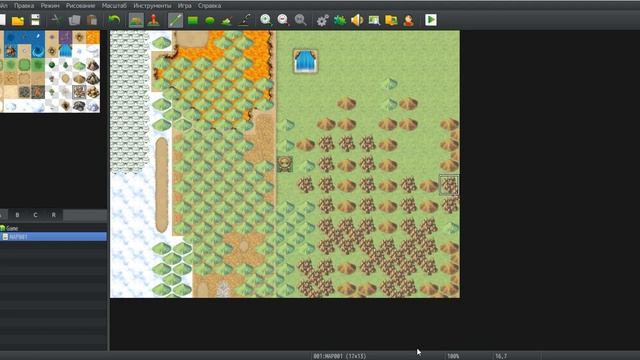Click the Zoom Out magnifier icon
The width and height of the screenshot is (640, 360).
point(283,20)
